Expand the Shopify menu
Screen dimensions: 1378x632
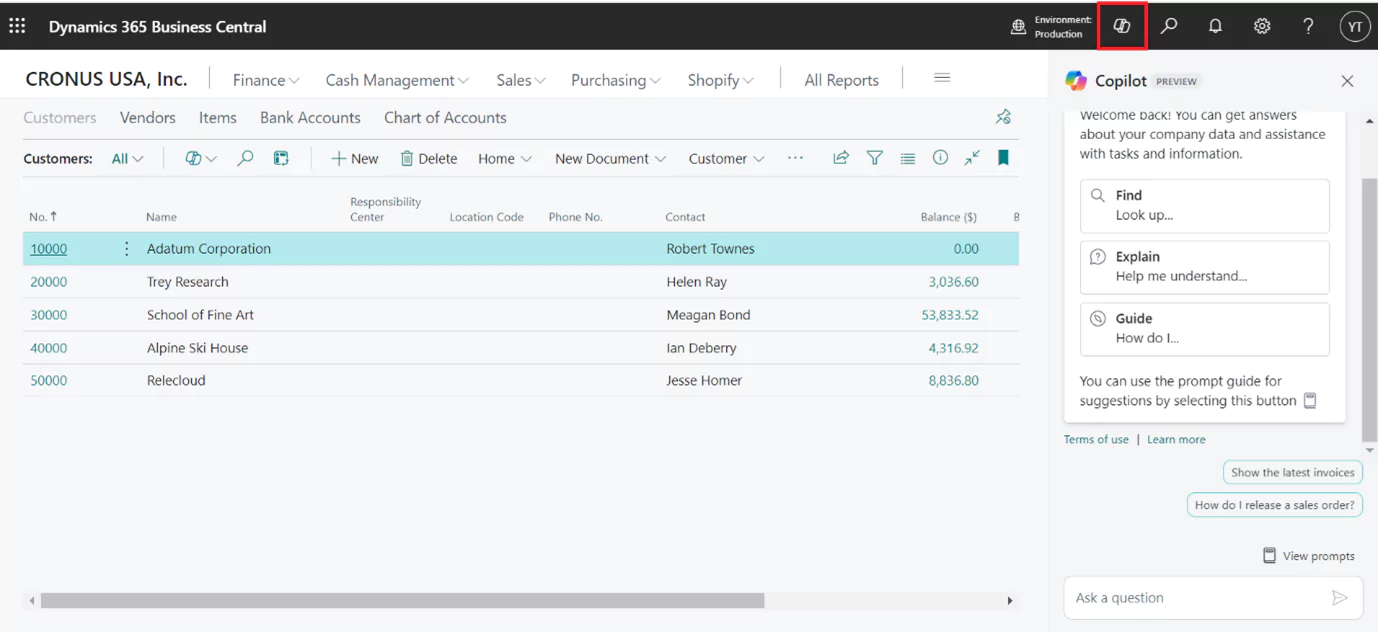pos(720,80)
